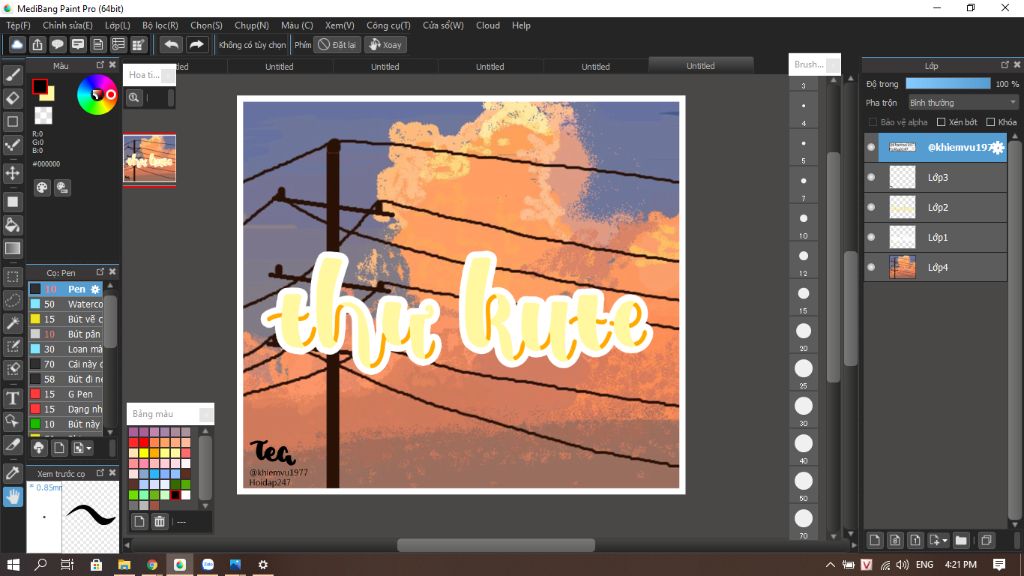This screenshot has width=1024, height=576.
Task: Toggle the Bảo vệ alpha checkbox
Action: [x=872, y=122]
